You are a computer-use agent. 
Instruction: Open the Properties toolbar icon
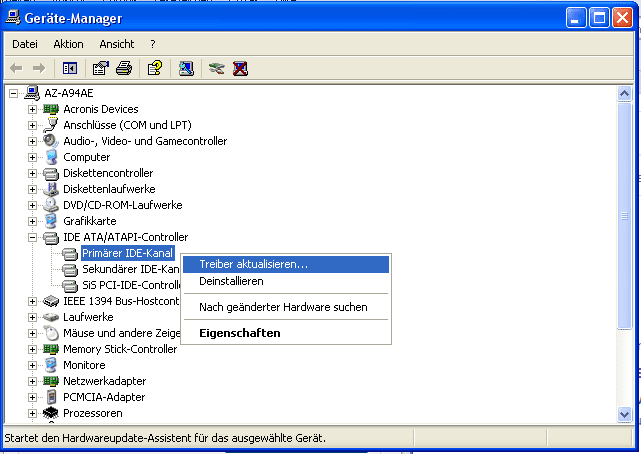coord(101,68)
